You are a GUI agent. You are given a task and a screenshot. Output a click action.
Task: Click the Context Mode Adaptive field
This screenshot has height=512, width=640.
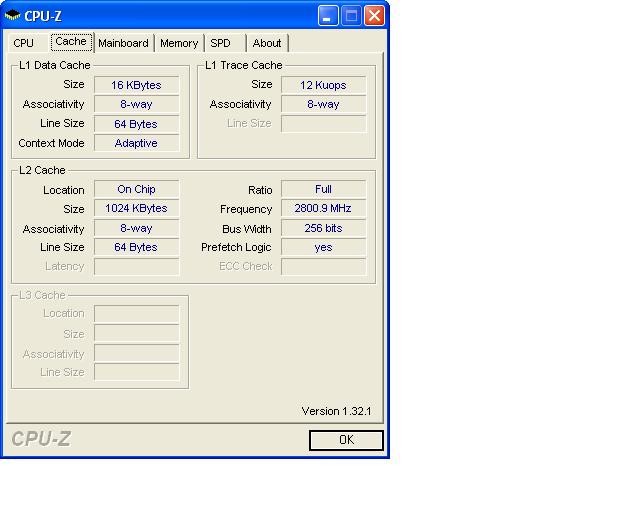click(136, 143)
